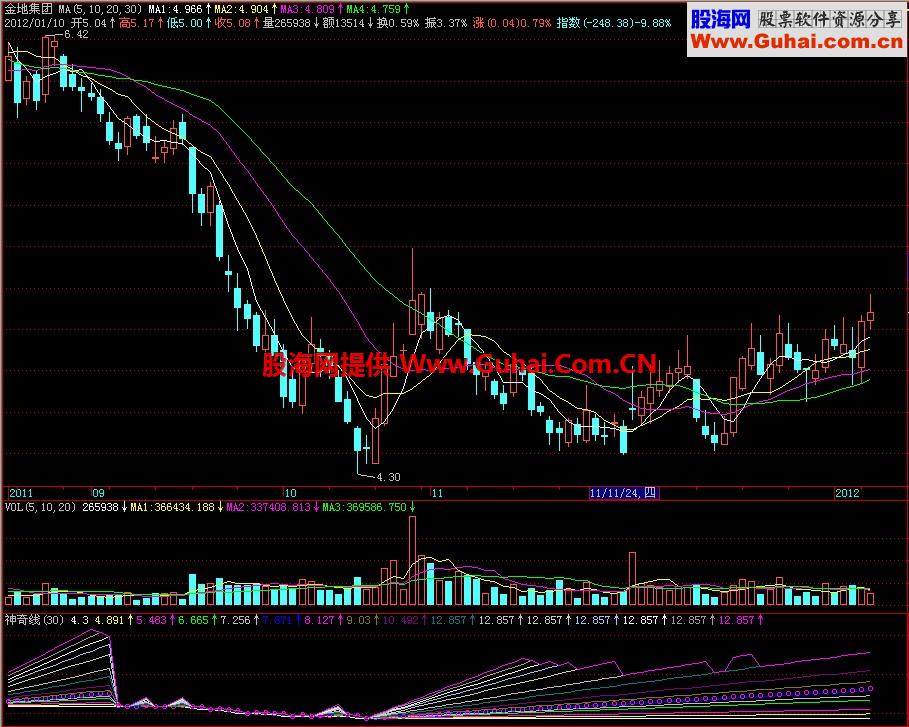The image size is (909, 727).
Task: Select the 11 month label on time axis
Action: pos(437,493)
